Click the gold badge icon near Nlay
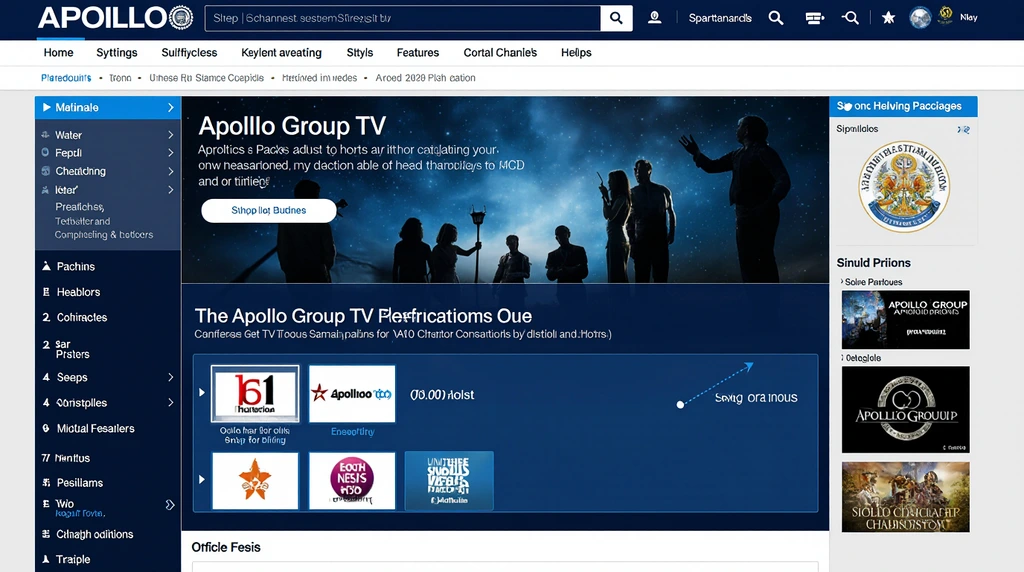The width and height of the screenshot is (1024, 572). pyautogui.click(x=945, y=14)
